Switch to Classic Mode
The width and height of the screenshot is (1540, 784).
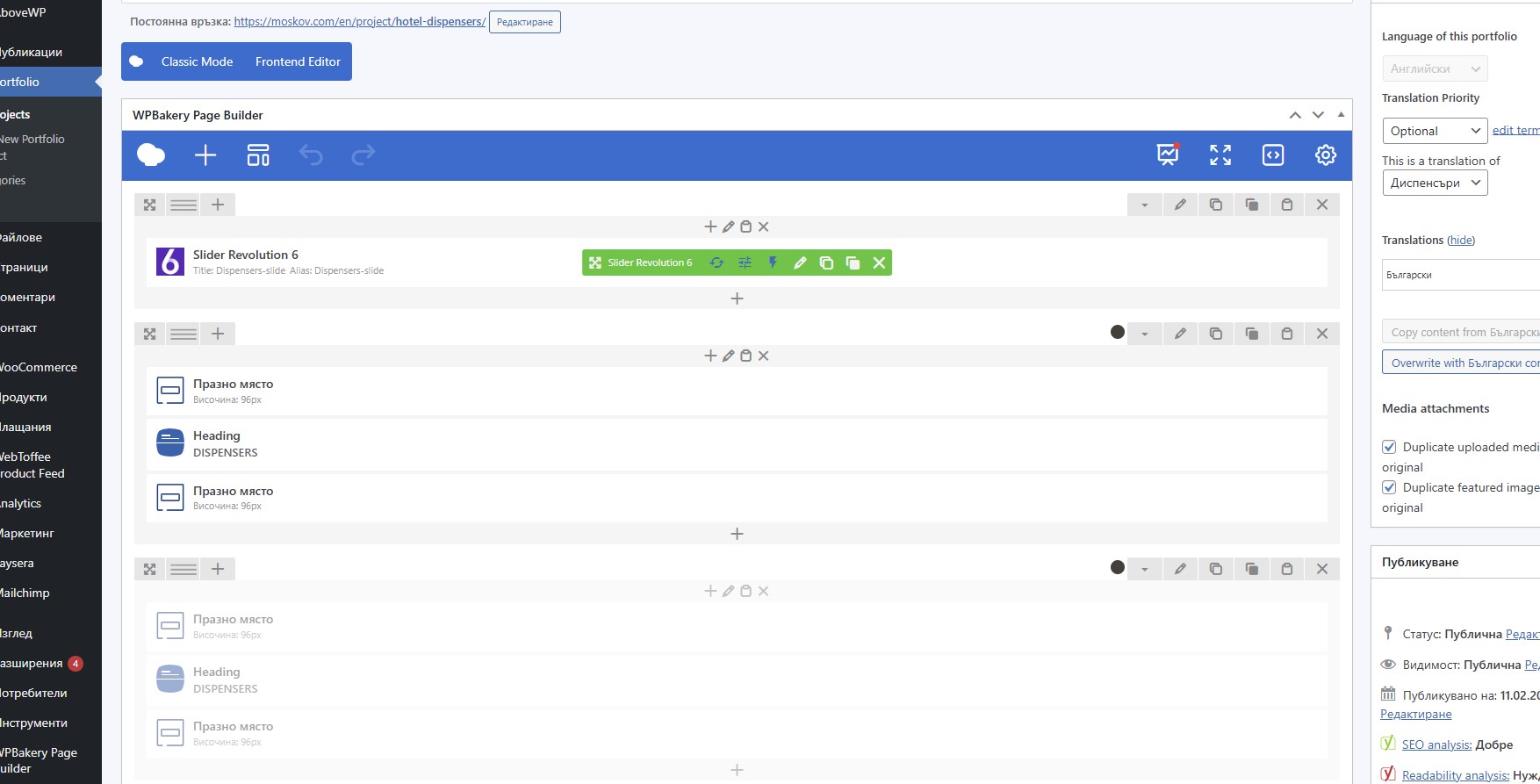(197, 61)
